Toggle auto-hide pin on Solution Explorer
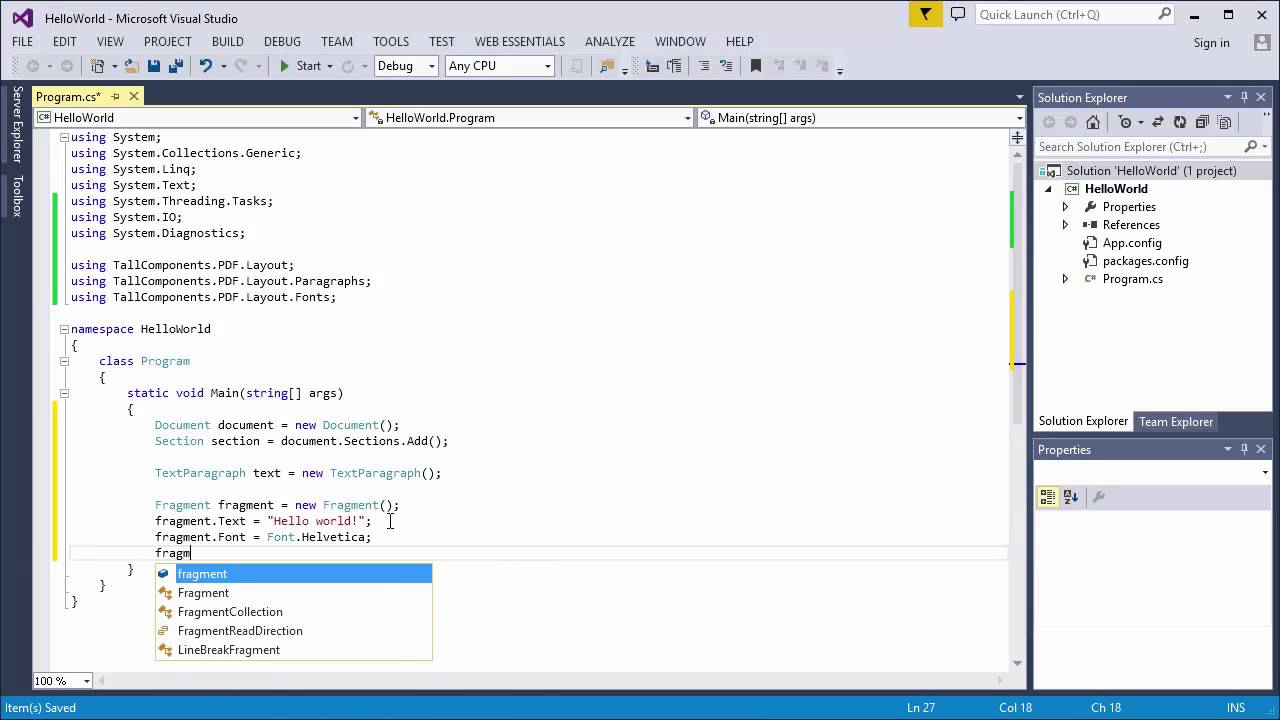This screenshot has height=720, width=1280. (1244, 97)
